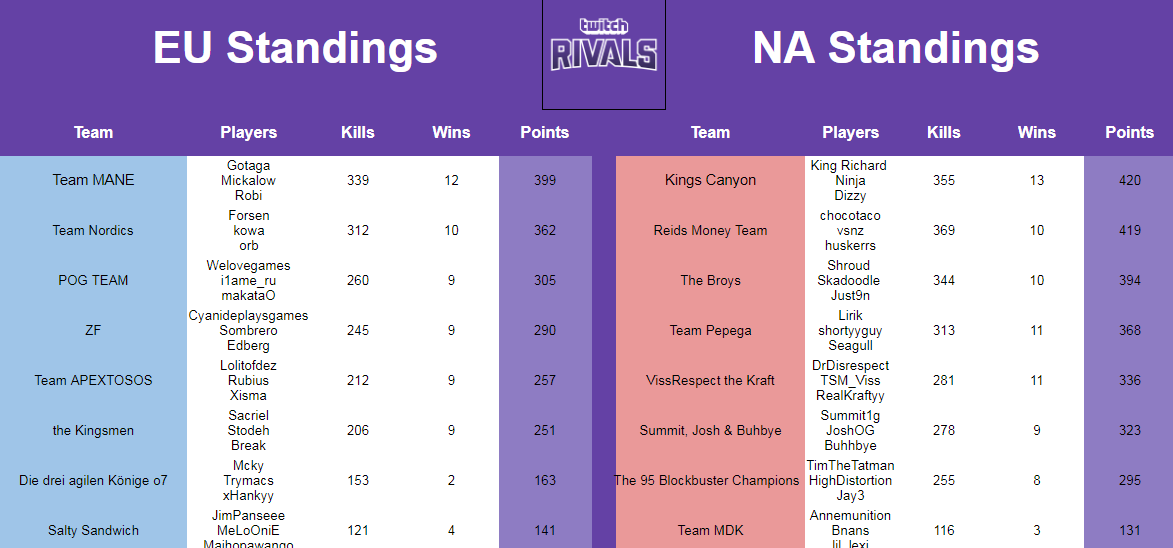Screen dimensions: 1173x548
Task: Click the EU Kills column header
Action: pyautogui.click(x=357, y=132)
